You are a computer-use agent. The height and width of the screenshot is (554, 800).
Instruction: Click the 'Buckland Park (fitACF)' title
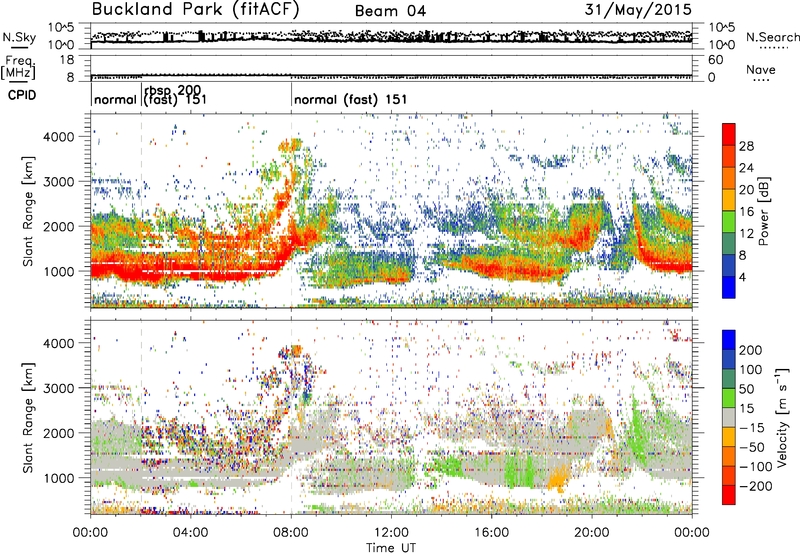pos(195,10)
